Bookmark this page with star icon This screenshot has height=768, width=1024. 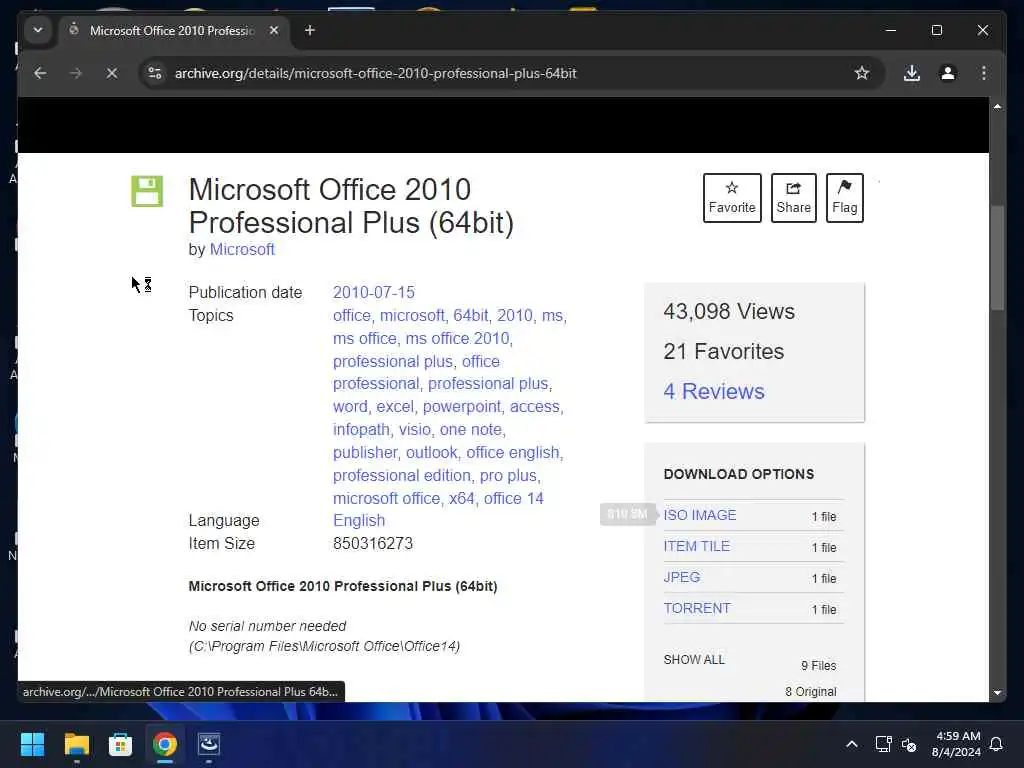click(862, 73)
